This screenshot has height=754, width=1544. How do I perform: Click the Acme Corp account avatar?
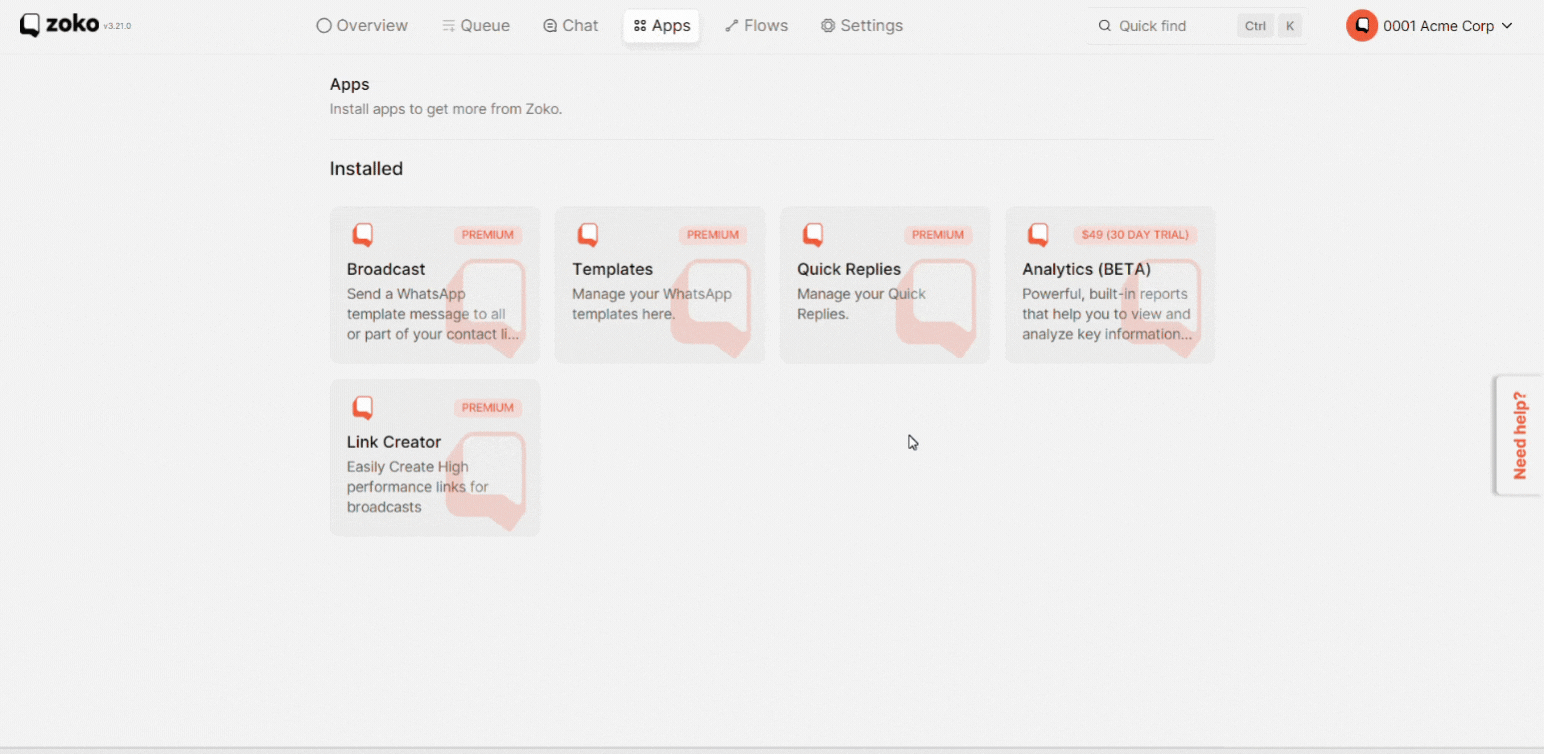(1361, 26)
